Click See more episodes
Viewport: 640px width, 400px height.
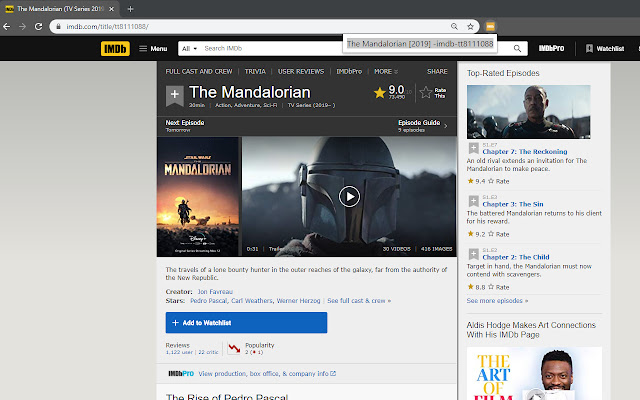[497, 301]
